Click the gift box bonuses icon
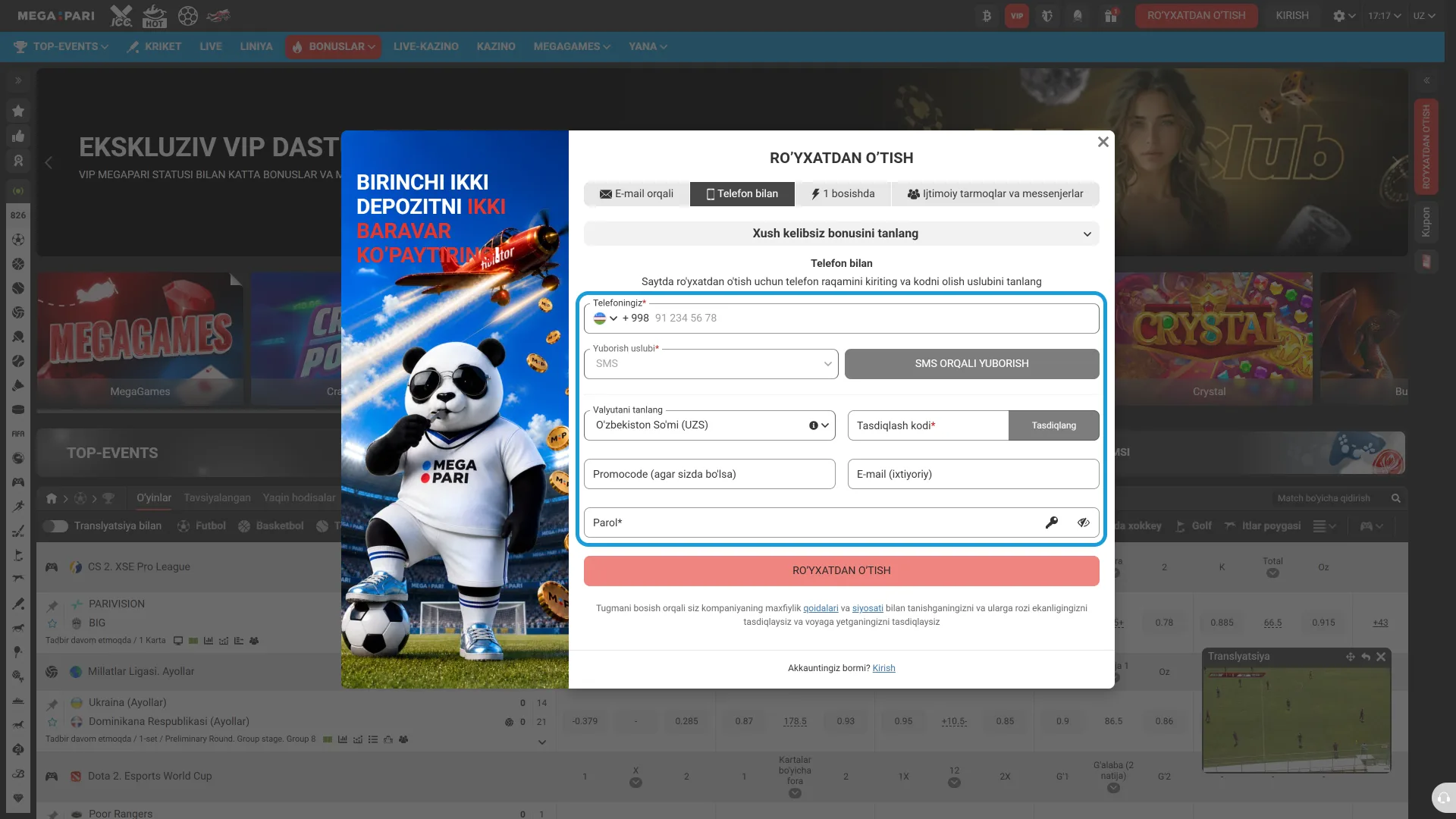The height and width of the screenshot is (819, 1456). tap(1111, 16)
